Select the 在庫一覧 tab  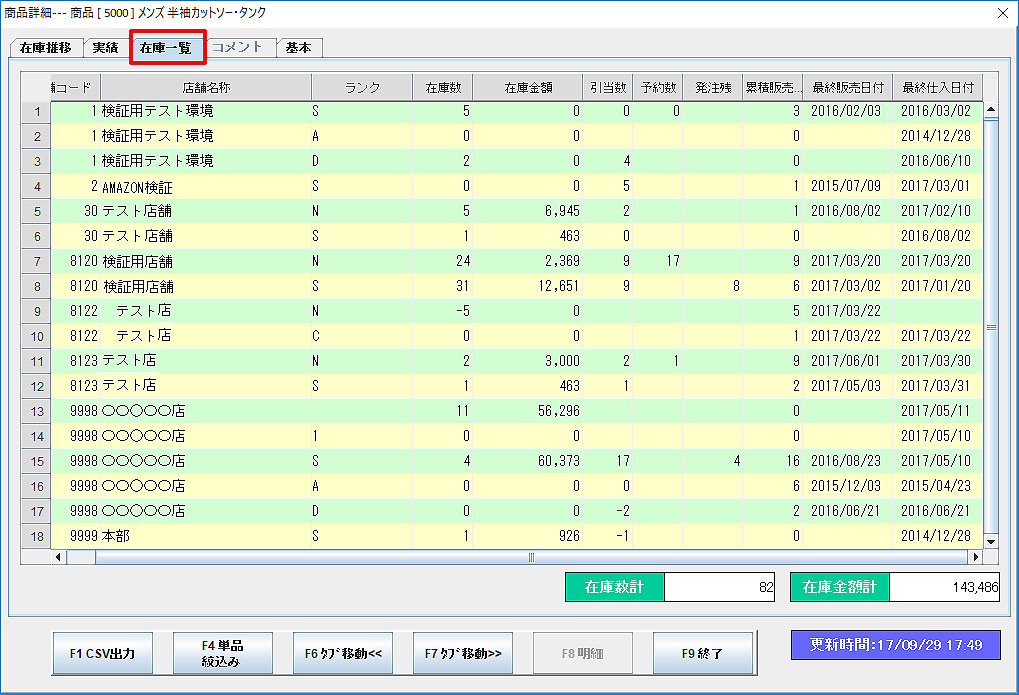tap(167, 48)
